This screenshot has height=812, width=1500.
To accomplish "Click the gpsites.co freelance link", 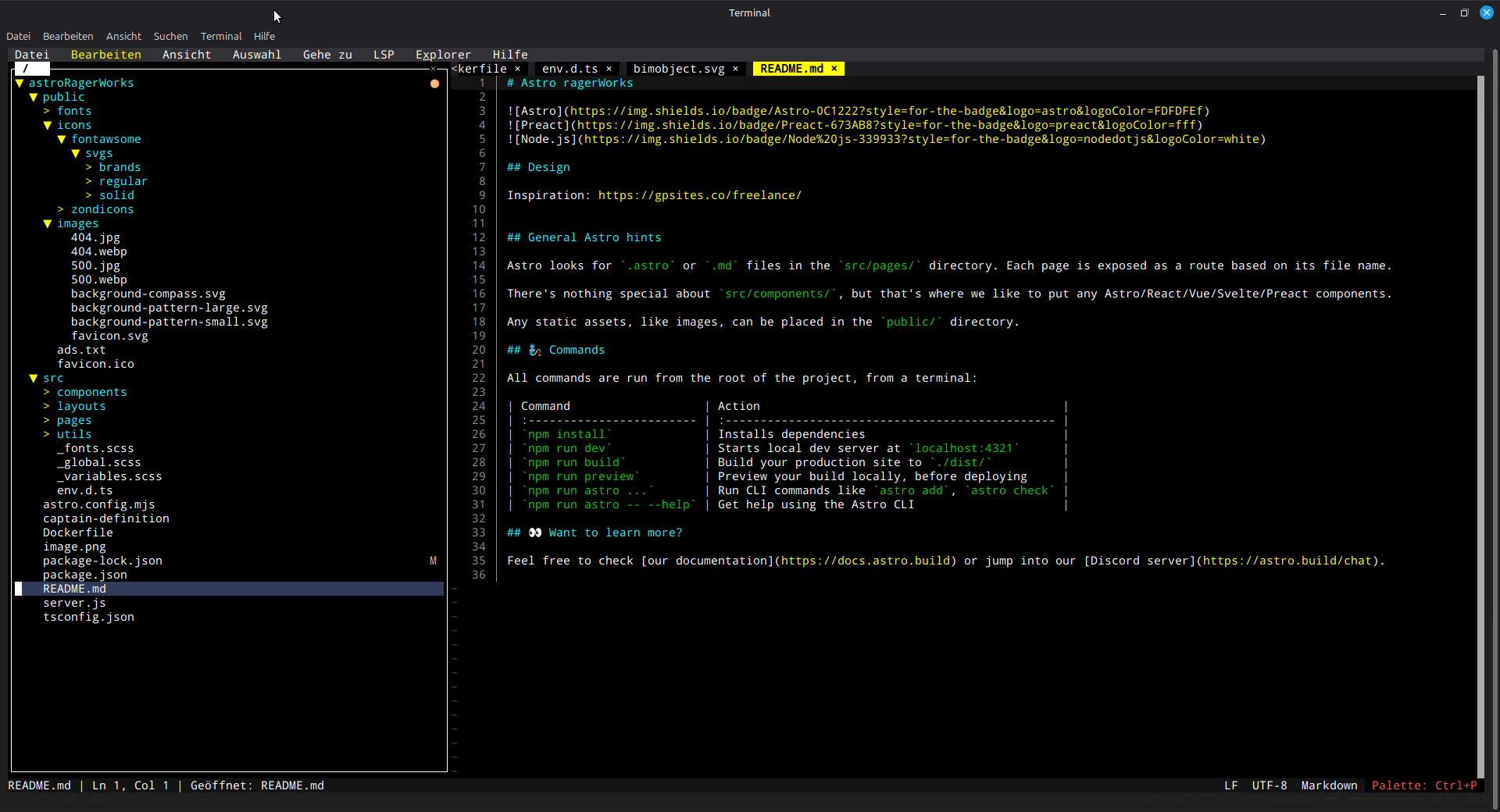I will click(x=699, y=195).
